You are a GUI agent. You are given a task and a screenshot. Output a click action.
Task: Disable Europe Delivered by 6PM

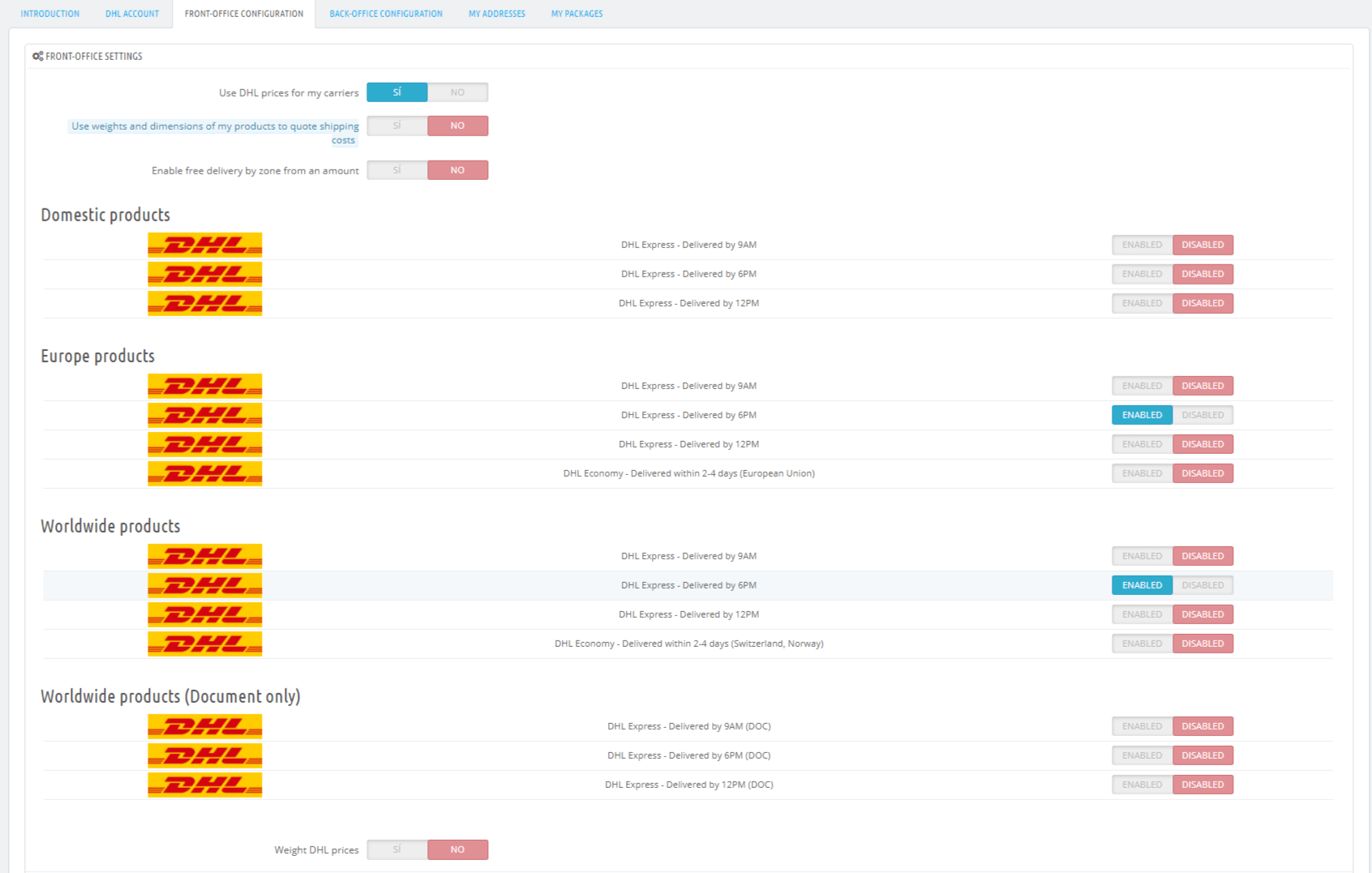pos(1203,415)
